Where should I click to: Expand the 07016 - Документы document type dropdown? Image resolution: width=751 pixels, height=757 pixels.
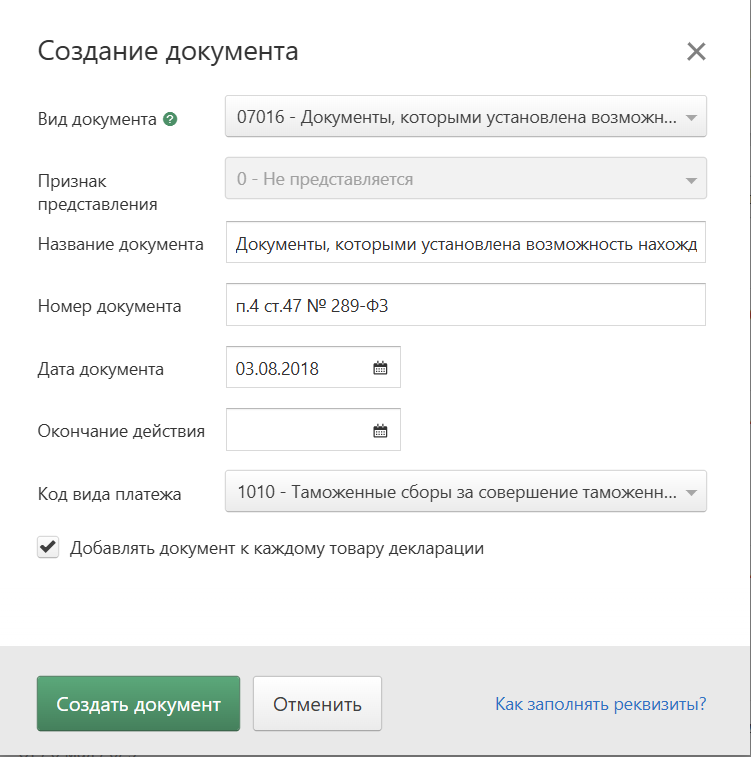point(466,116)
